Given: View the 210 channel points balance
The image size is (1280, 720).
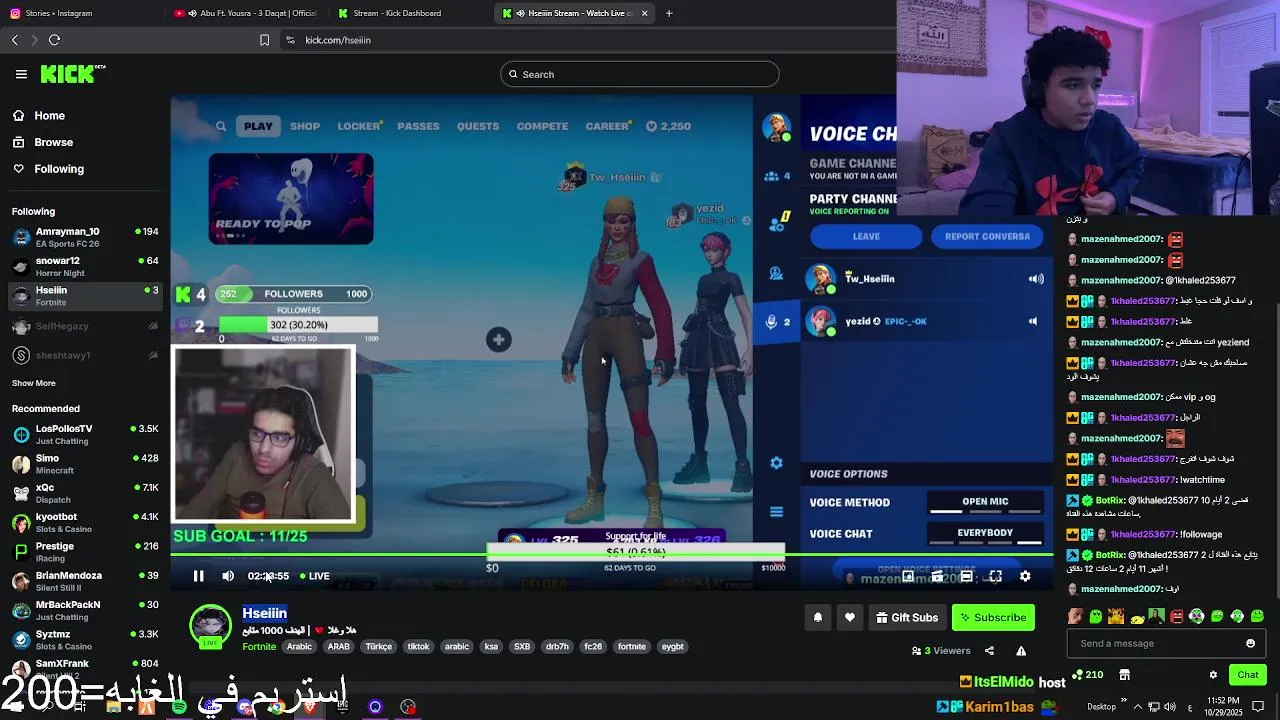Looking at the screenshot, I should pos(1087,675).
